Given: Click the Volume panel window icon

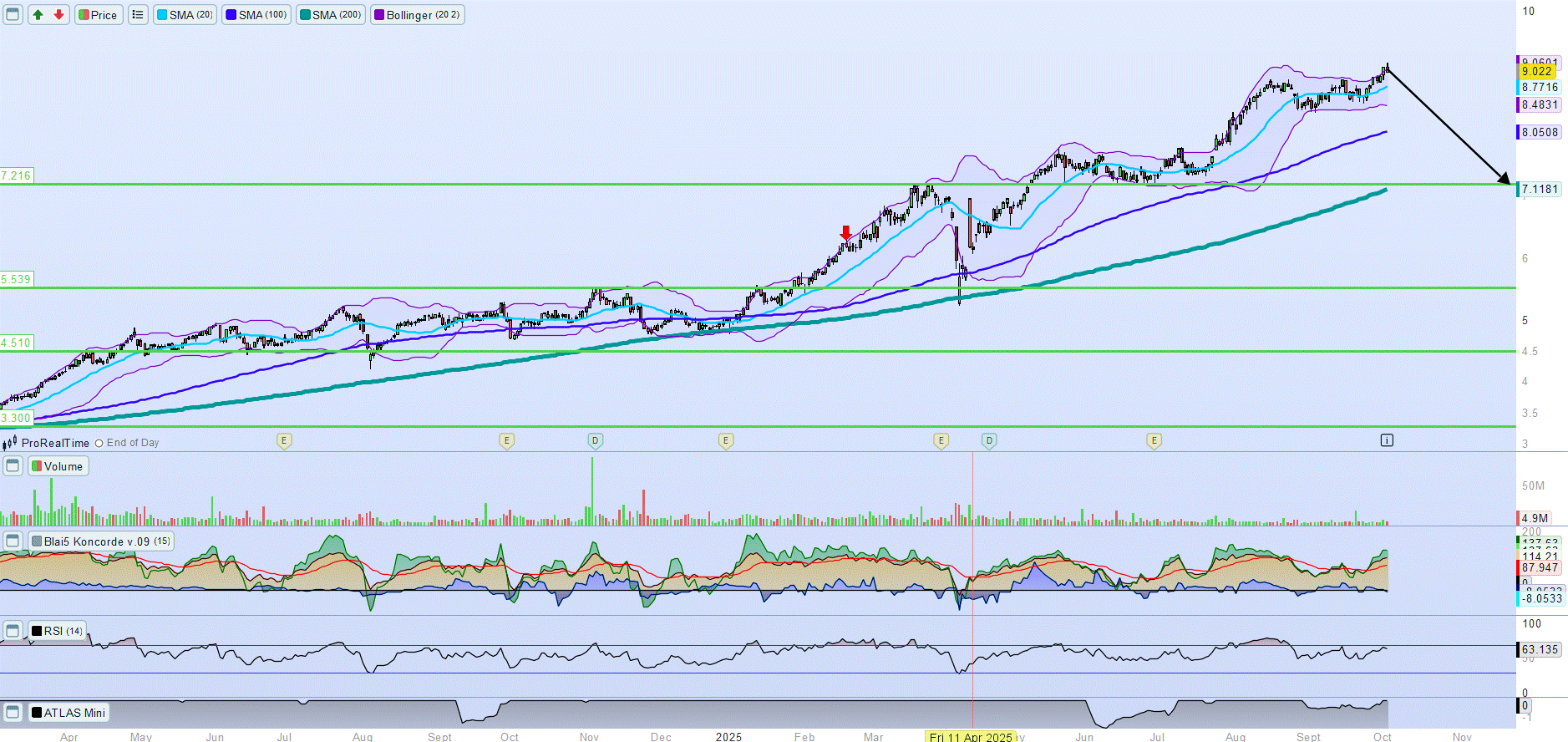Looking at the screenshot, I should tap(13, 466).
